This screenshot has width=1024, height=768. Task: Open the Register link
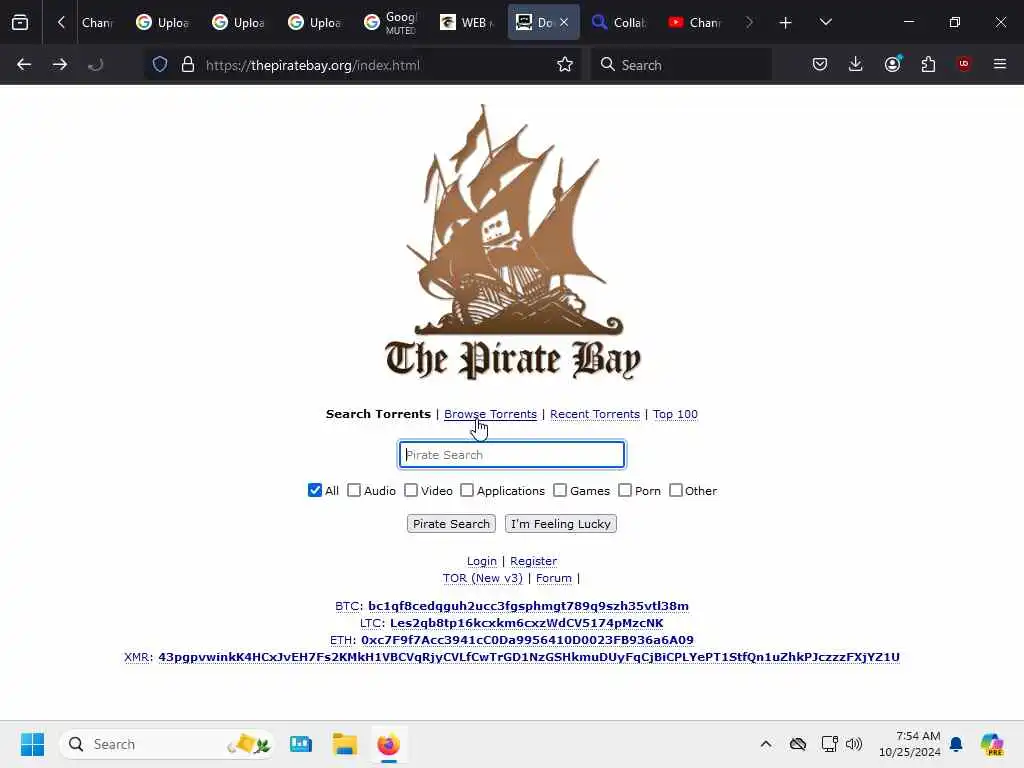pyautogui.click(x=534, y=561)
